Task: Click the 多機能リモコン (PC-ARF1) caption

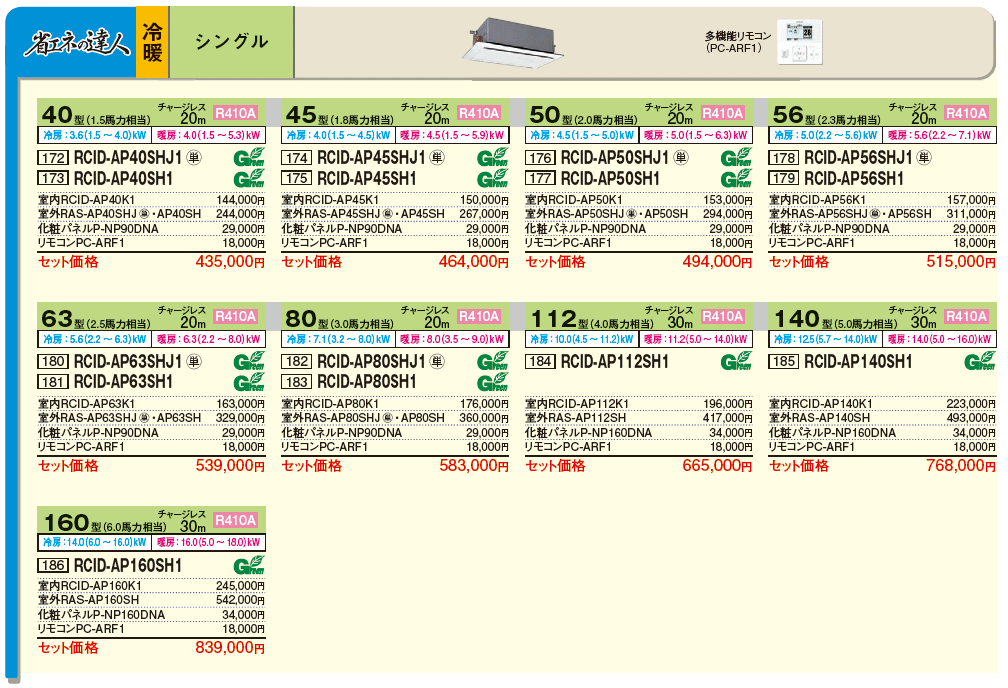Action: pos(737,42)
